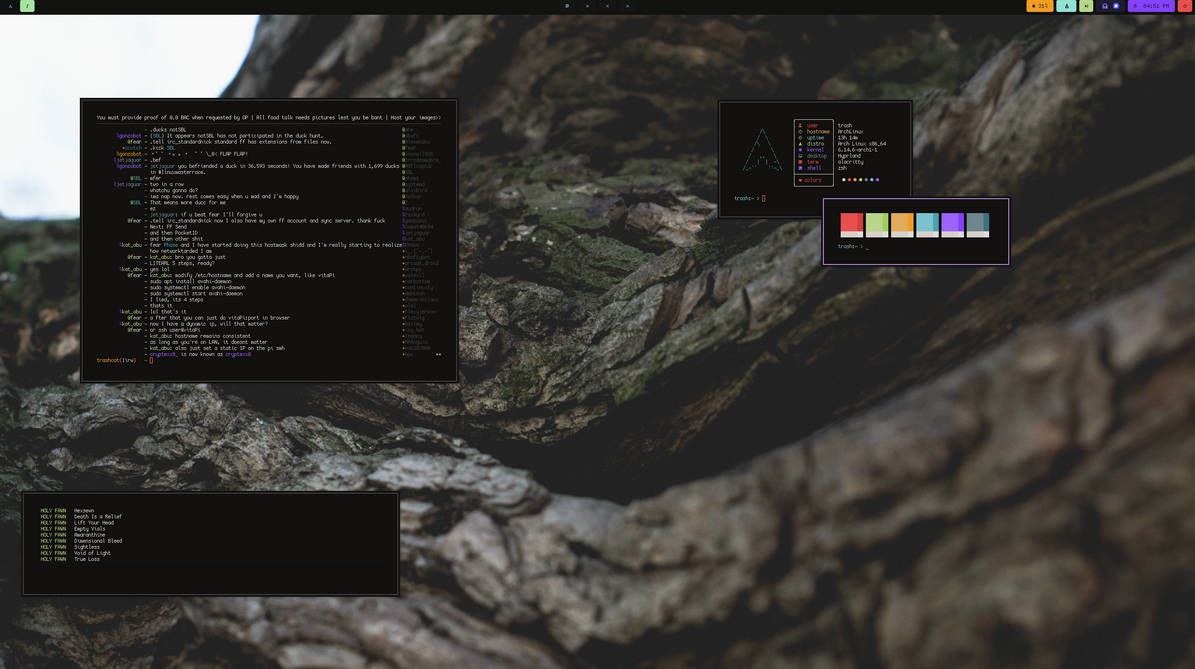Viewport: 1195px width, 669px height.
Task: Click the shell icon beside 'zsh' in fastfetch
Action: click(801, 168)
